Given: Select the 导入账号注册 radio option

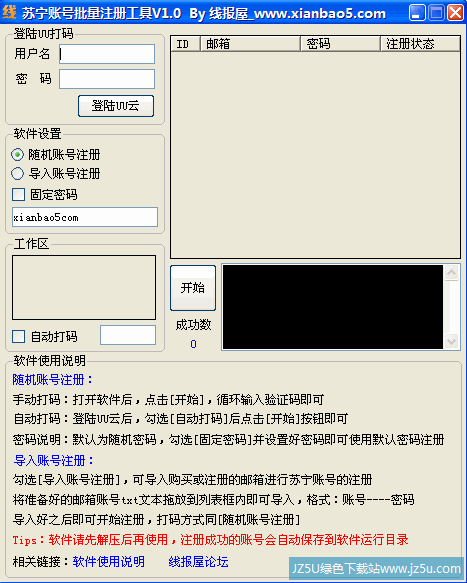Looking at the screenshot, I should (17, 173).
